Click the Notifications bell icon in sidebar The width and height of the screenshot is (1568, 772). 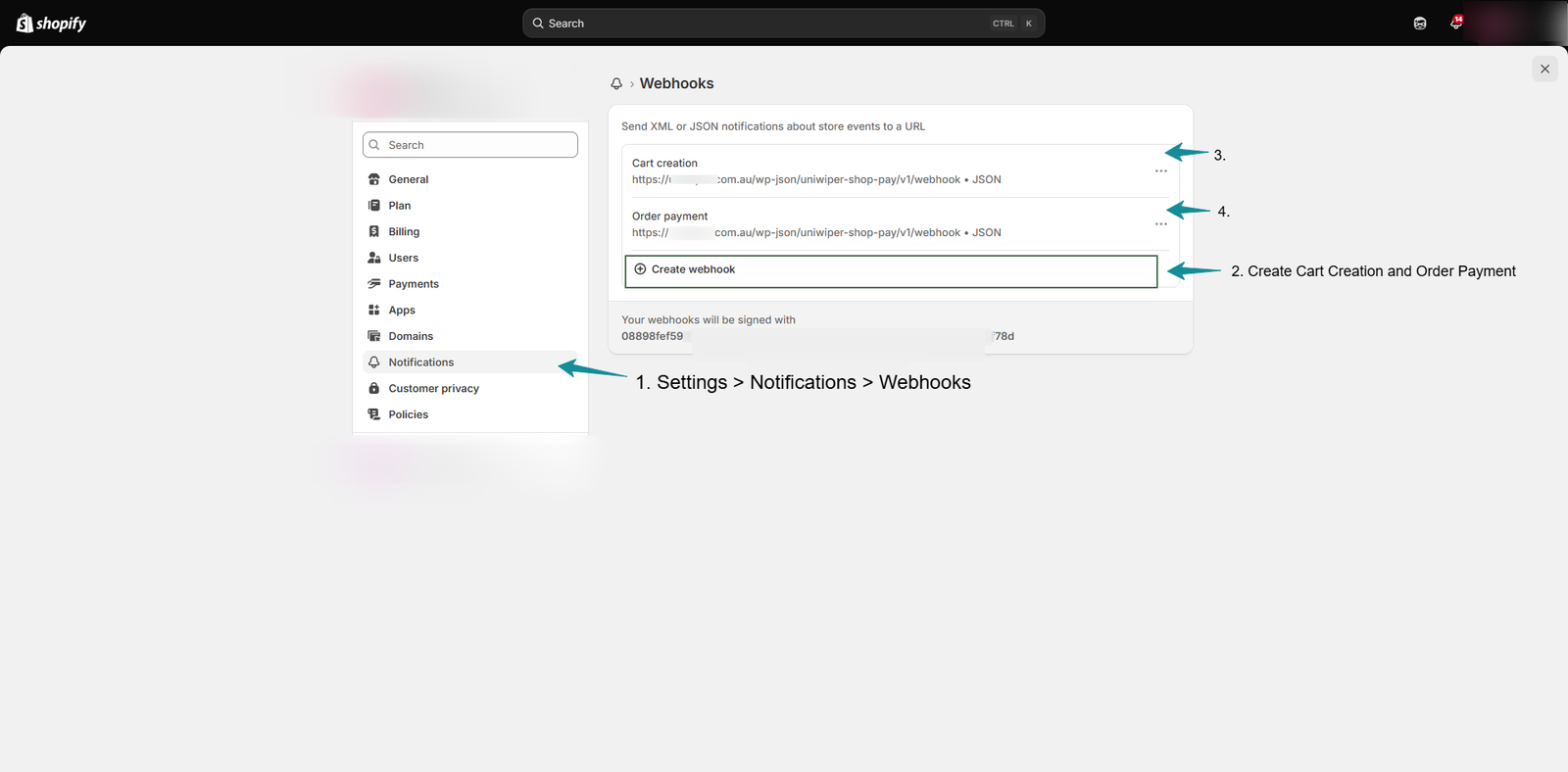pos(373,362)
